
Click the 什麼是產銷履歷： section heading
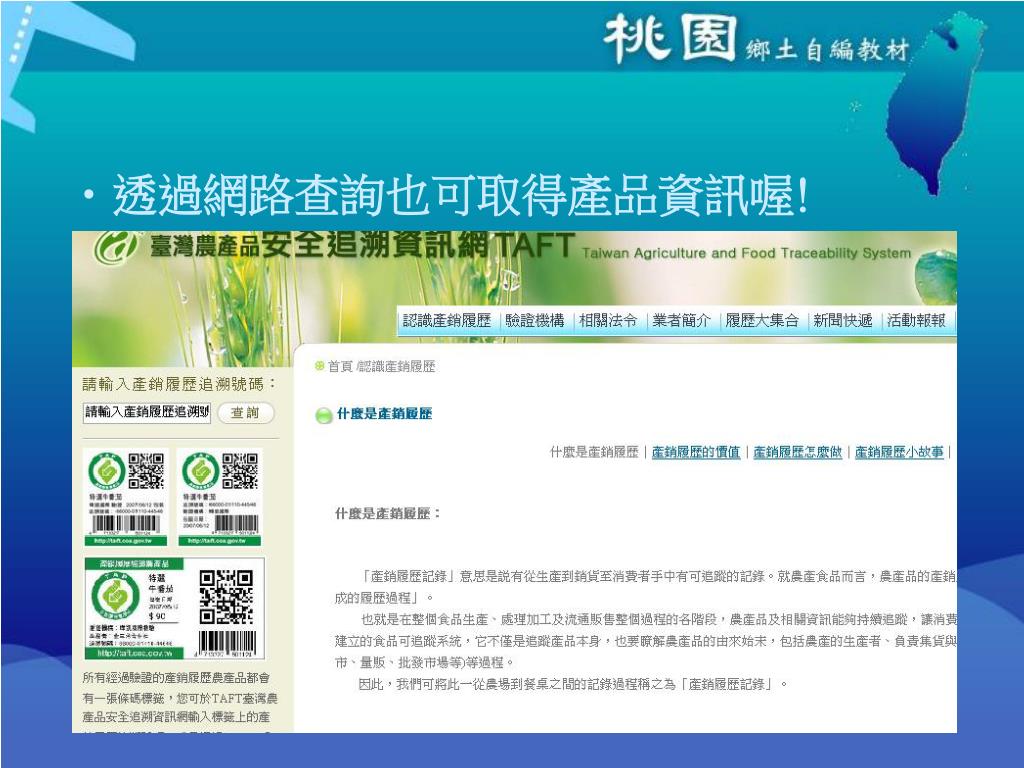pos(388,514)
